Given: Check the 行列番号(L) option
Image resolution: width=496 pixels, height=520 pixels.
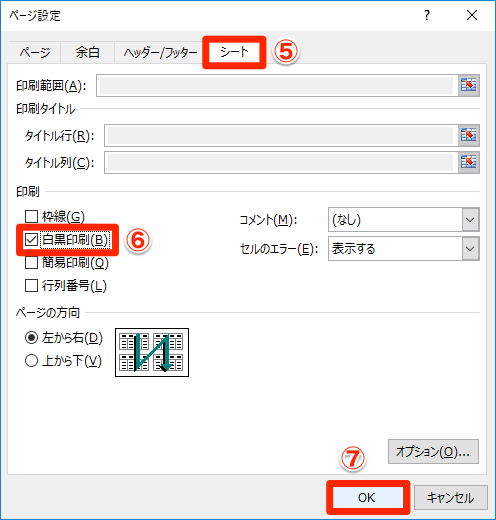Looking at the screenshot, I should (x=31, y=286).
